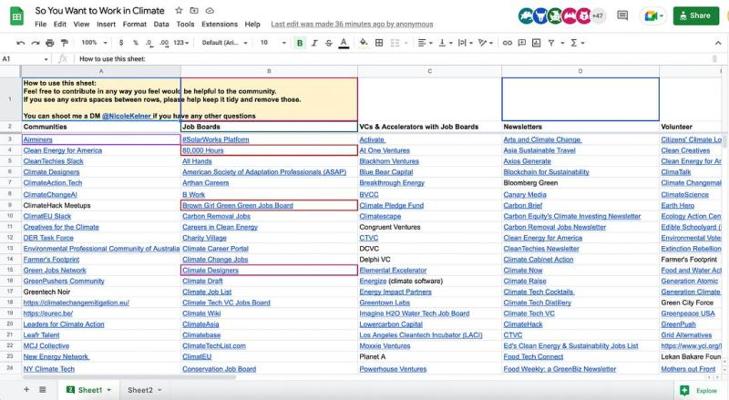Open the File menu
The height and width of the screenshot is (400, 729).
[x=40, y=24]
